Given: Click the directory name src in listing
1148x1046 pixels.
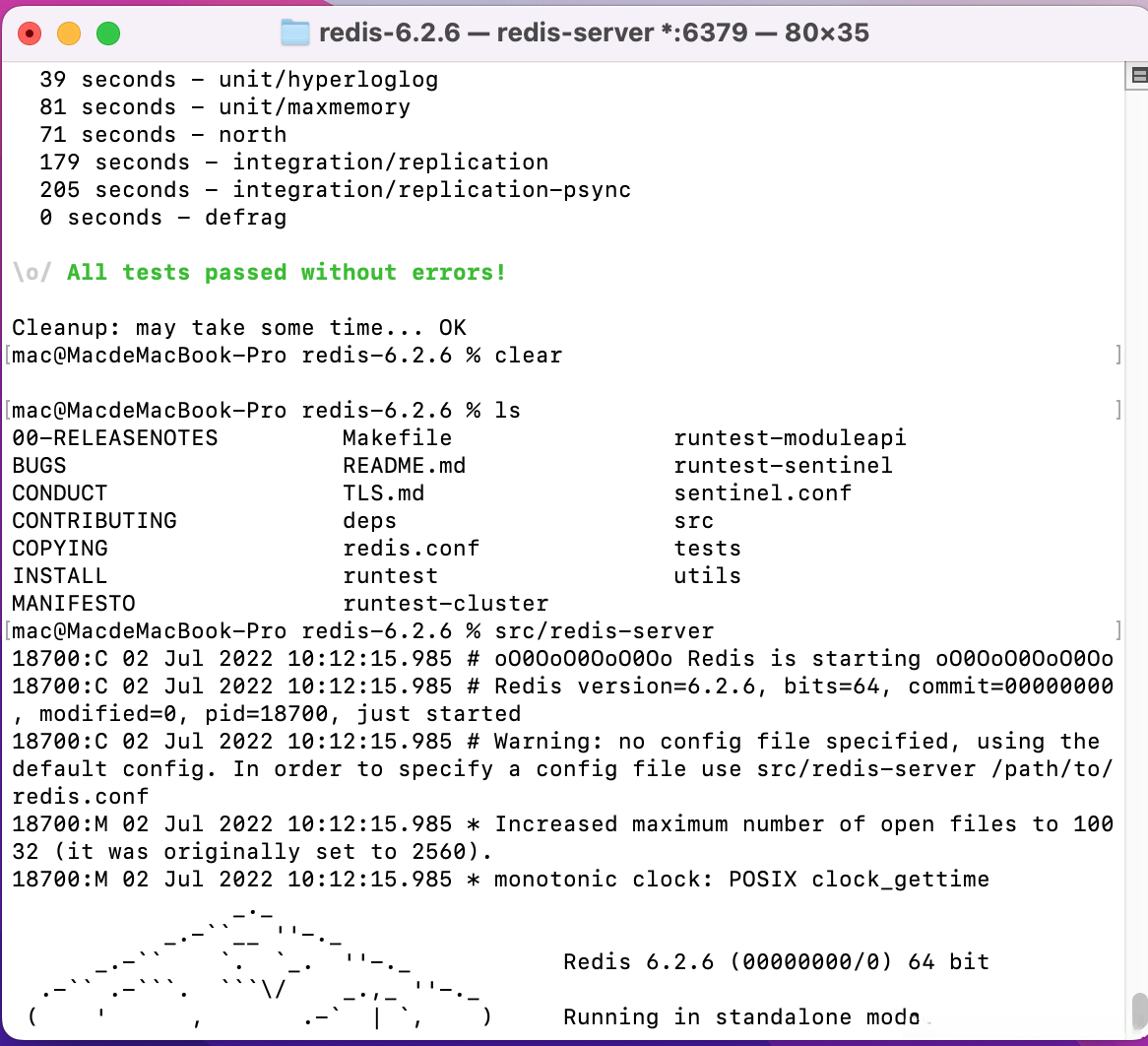Looking at the screenshot, I should click(x=694, y=521).
